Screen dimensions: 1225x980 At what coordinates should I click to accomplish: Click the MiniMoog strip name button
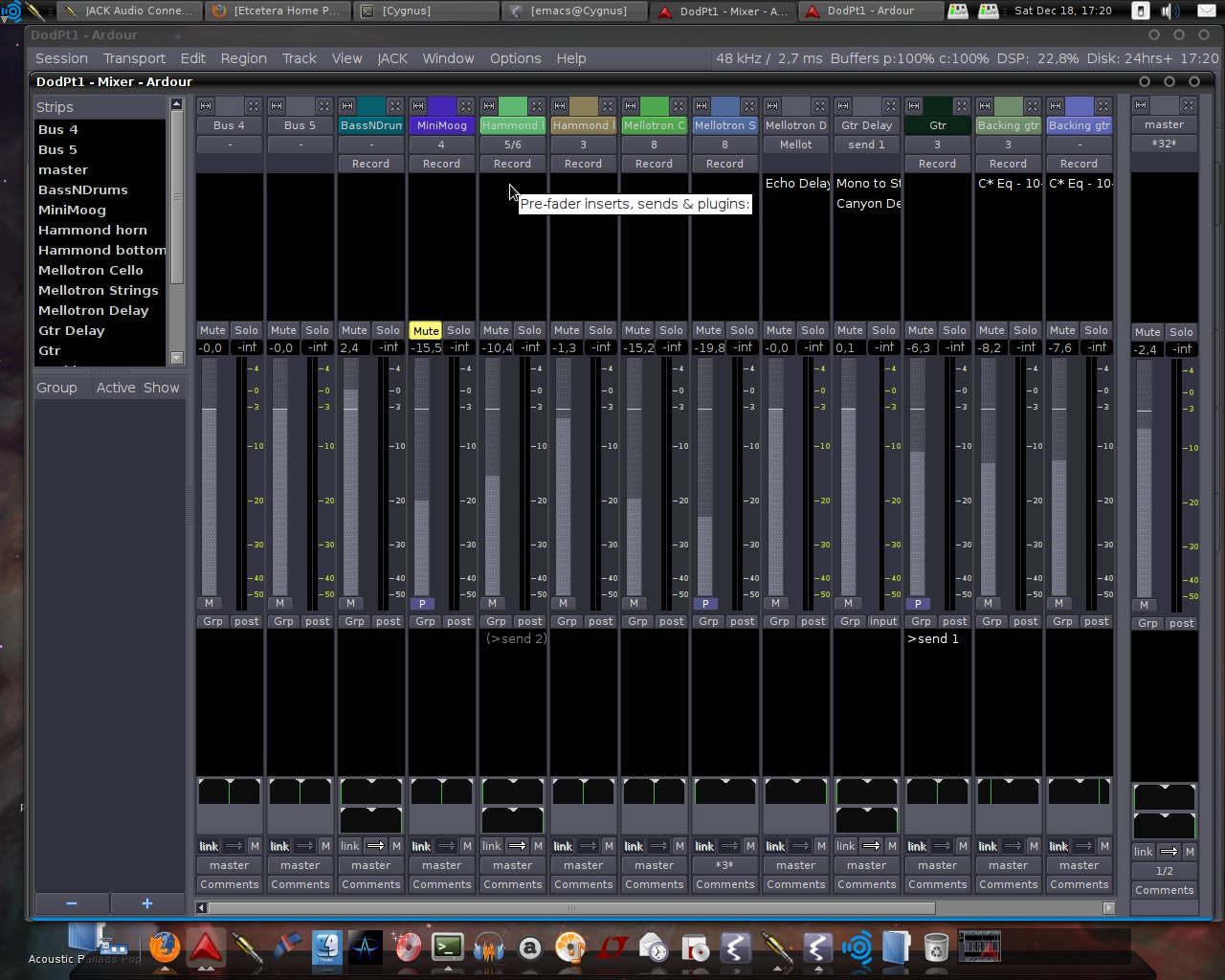(x=441, y=125)
